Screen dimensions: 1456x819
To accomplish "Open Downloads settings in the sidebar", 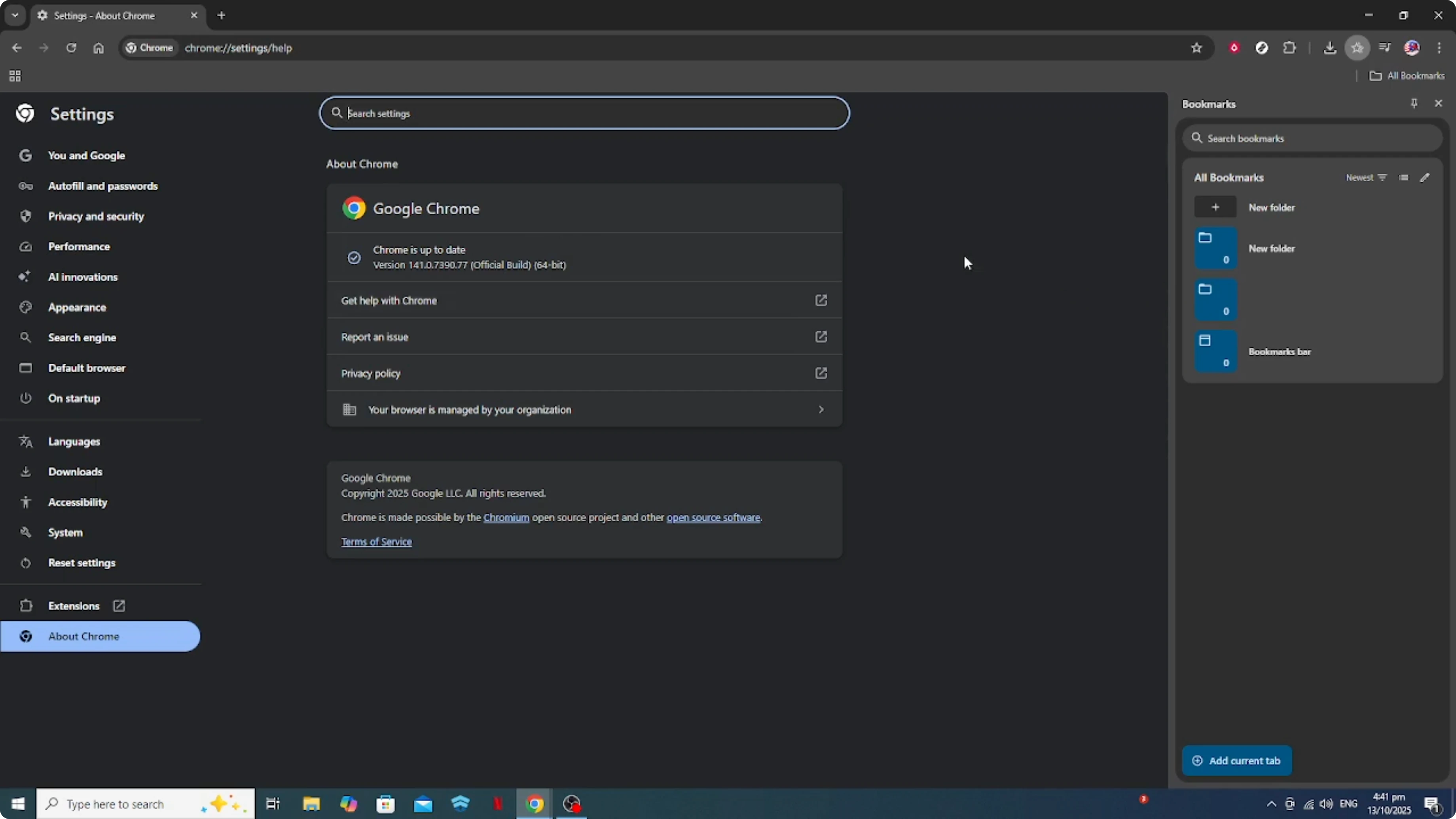I will pos(75,472).
